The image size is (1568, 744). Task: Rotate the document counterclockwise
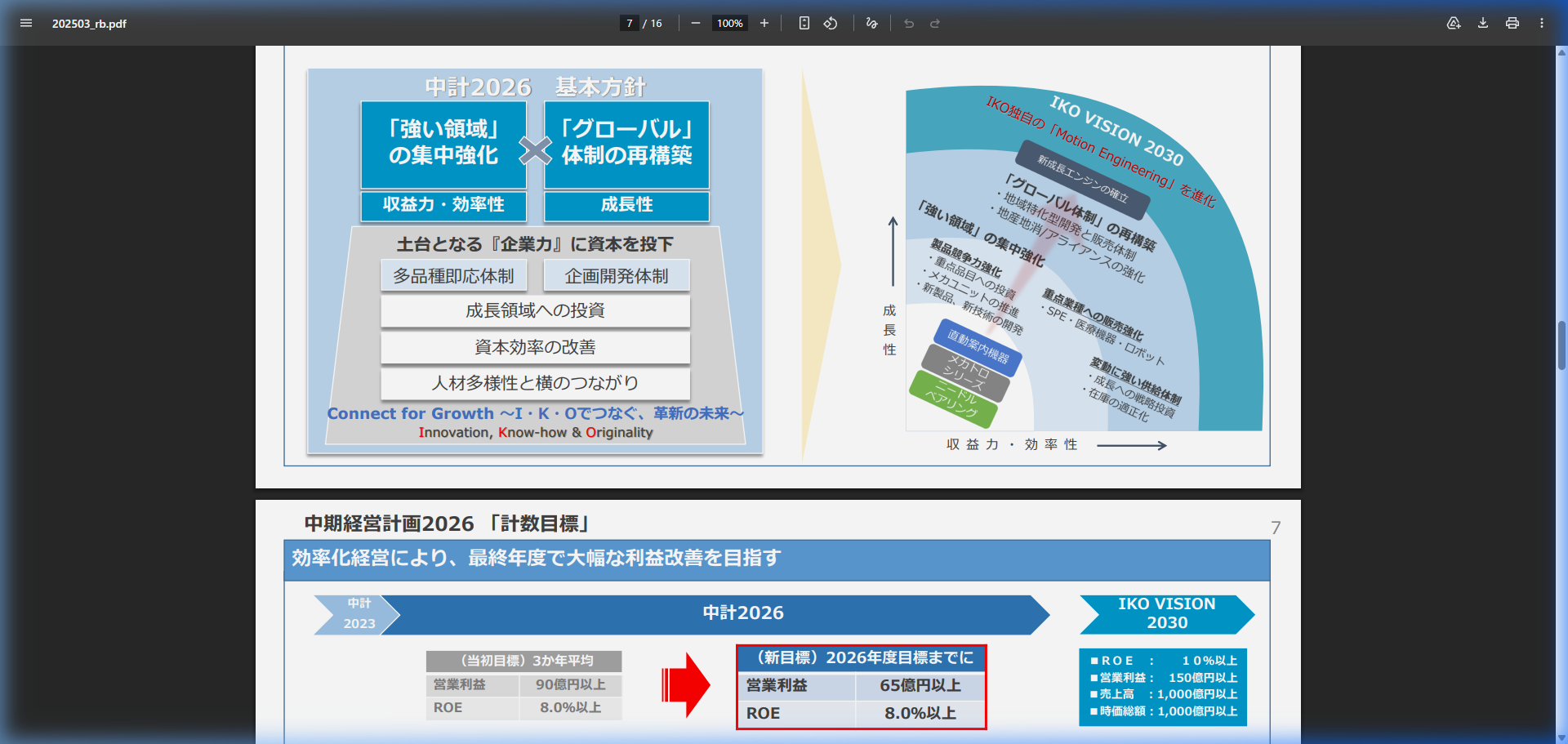[x=831, y=24]
